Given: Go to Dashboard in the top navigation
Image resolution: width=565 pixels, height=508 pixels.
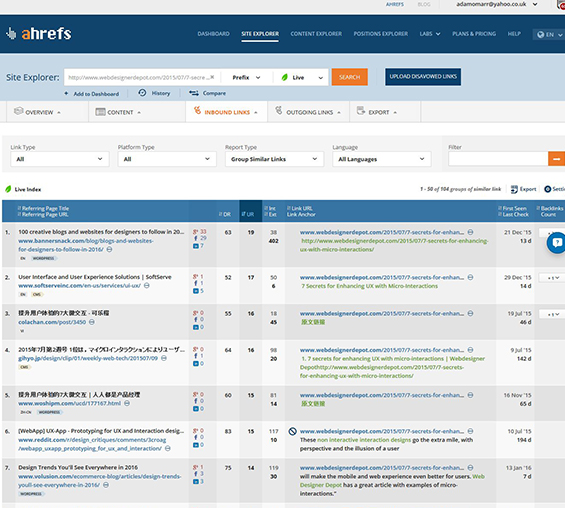Looking at the screenshot, I should tap(213, 34).
